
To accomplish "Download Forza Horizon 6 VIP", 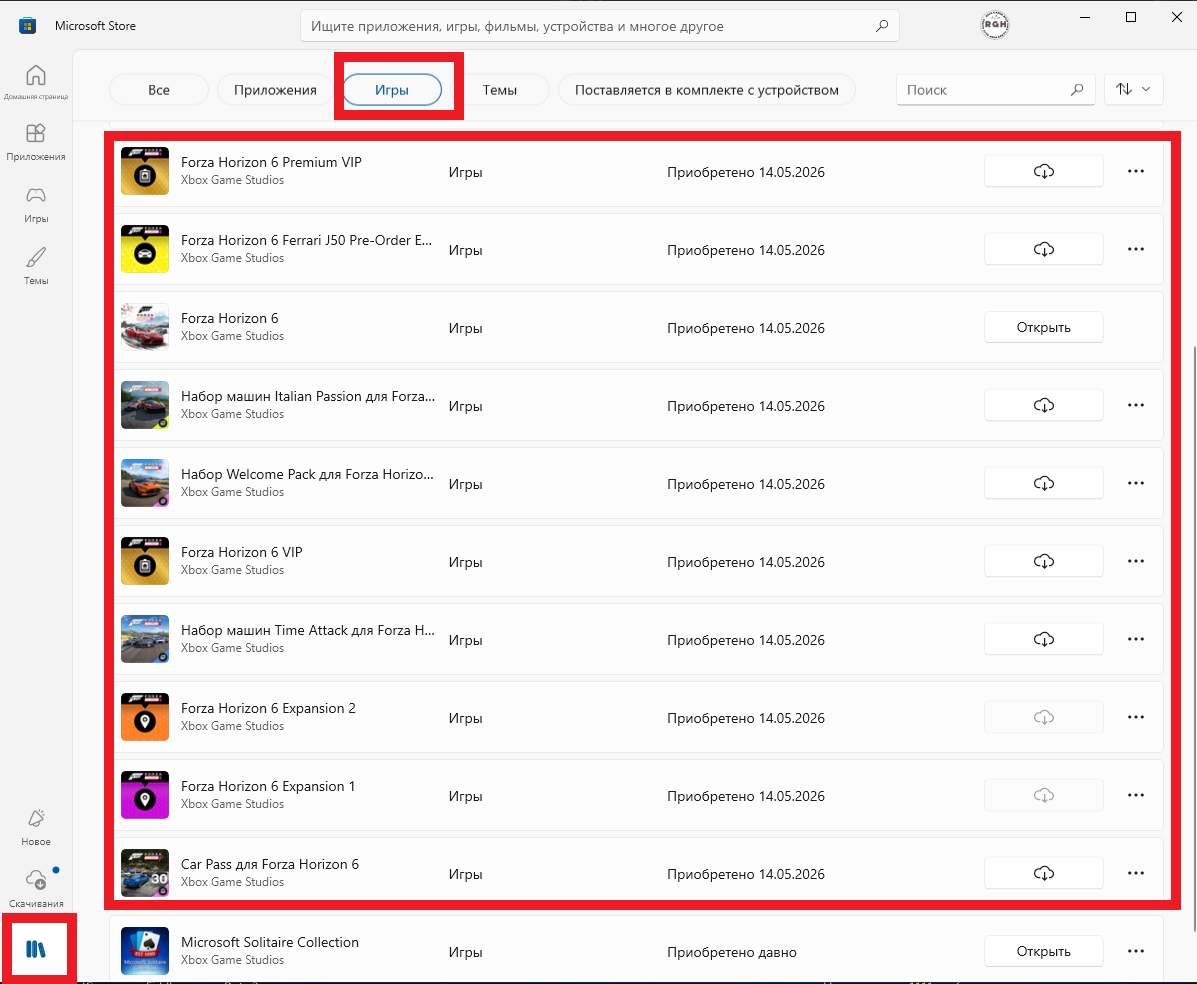I will coord(1044,561).
